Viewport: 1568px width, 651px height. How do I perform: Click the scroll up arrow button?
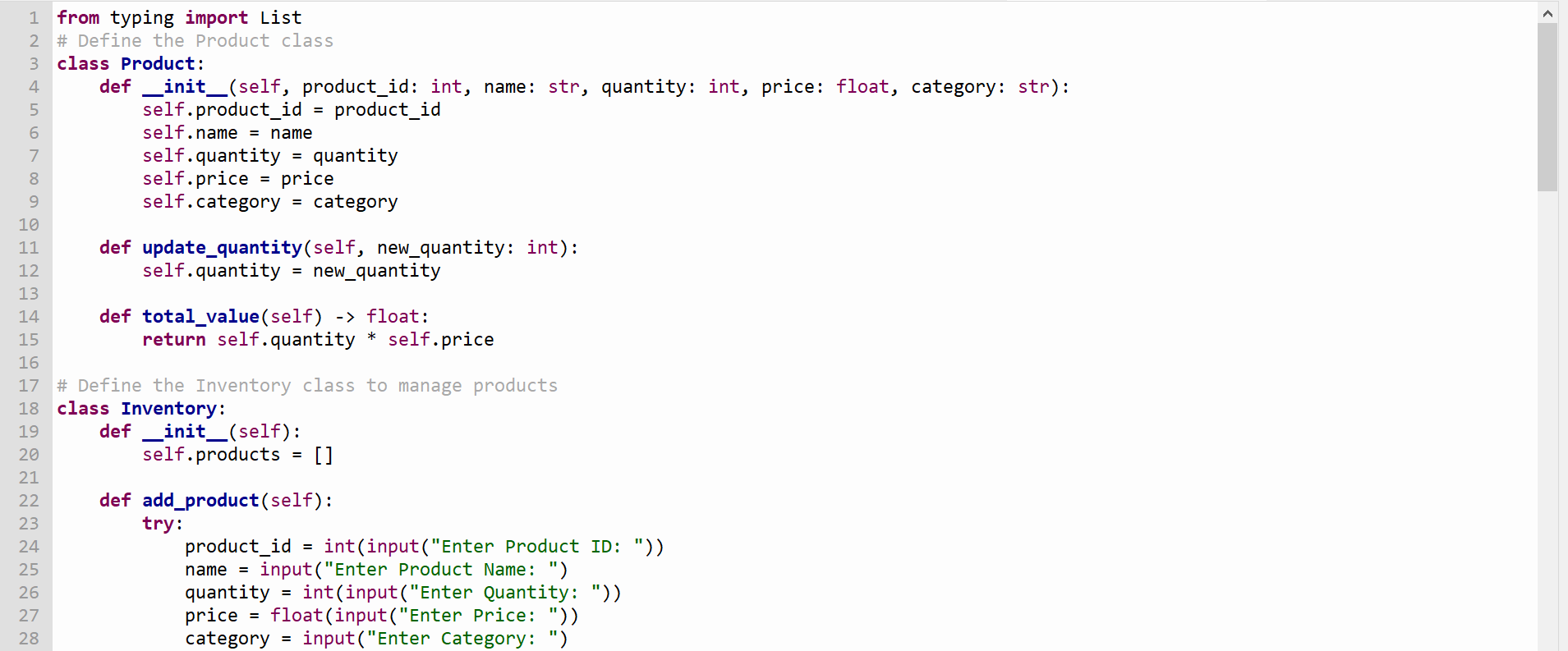(1547, 13)
